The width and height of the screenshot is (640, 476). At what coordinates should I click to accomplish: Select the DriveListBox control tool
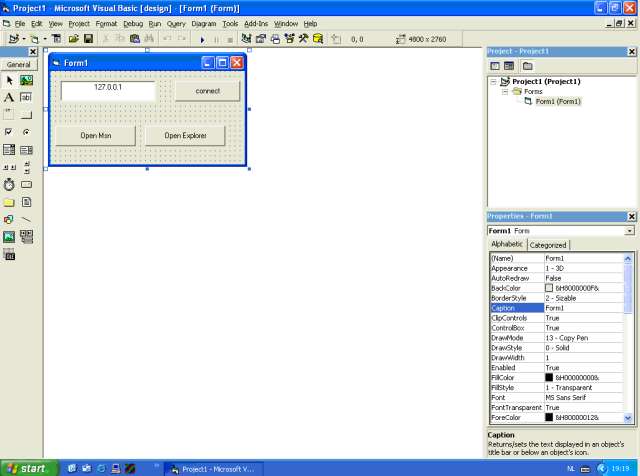click(x=27, y=185)
